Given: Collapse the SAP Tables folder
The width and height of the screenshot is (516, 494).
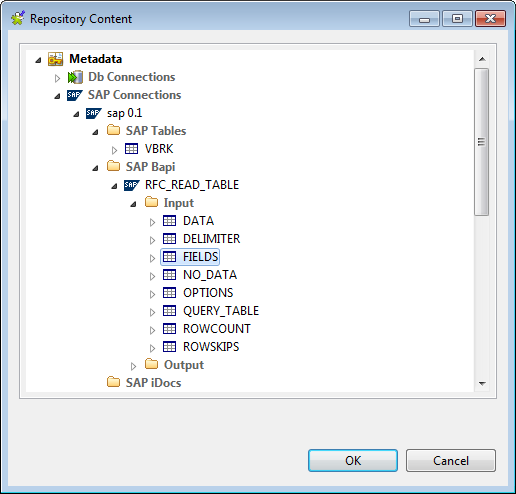Looking at the screenshot, I should click(x=95, y=132).
